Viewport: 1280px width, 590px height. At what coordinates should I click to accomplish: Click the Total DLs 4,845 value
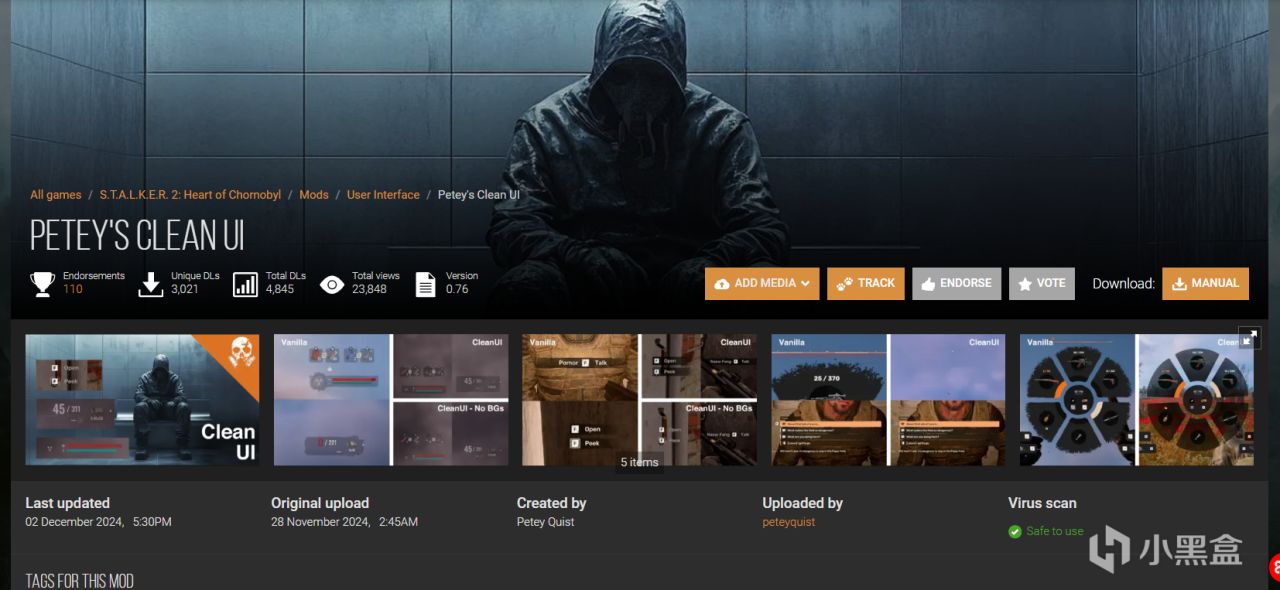[x=280, y=289]
